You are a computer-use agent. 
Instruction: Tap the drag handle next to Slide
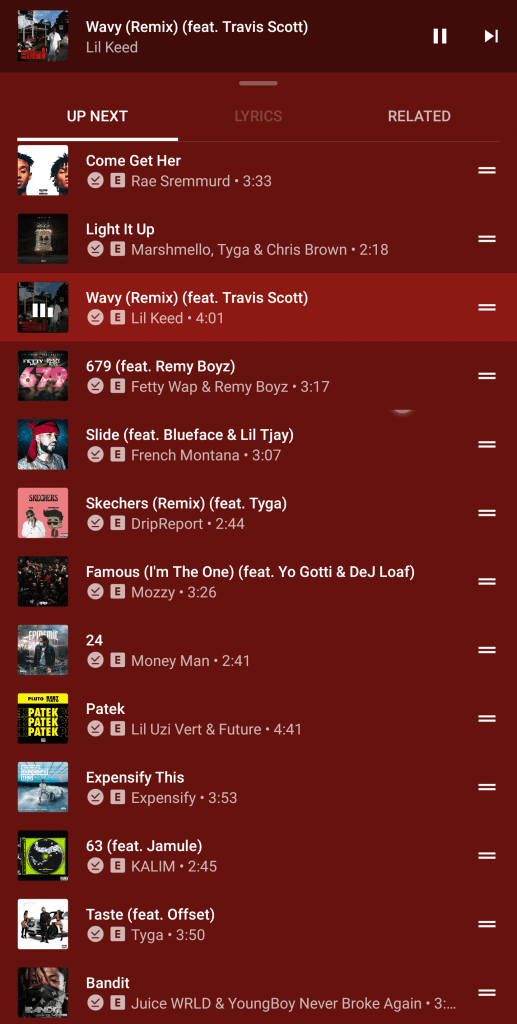pos(487,445)
